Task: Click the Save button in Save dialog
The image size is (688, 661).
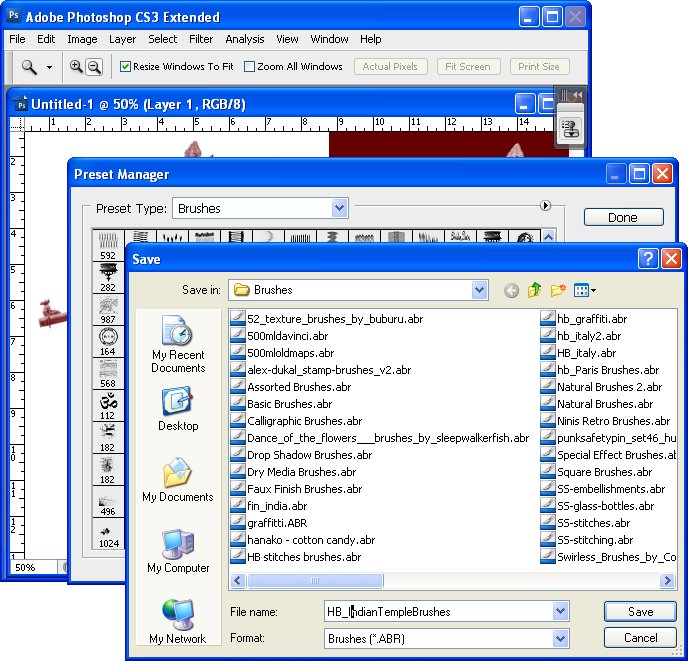Action: pyautogui.click(x=641, y=612)
